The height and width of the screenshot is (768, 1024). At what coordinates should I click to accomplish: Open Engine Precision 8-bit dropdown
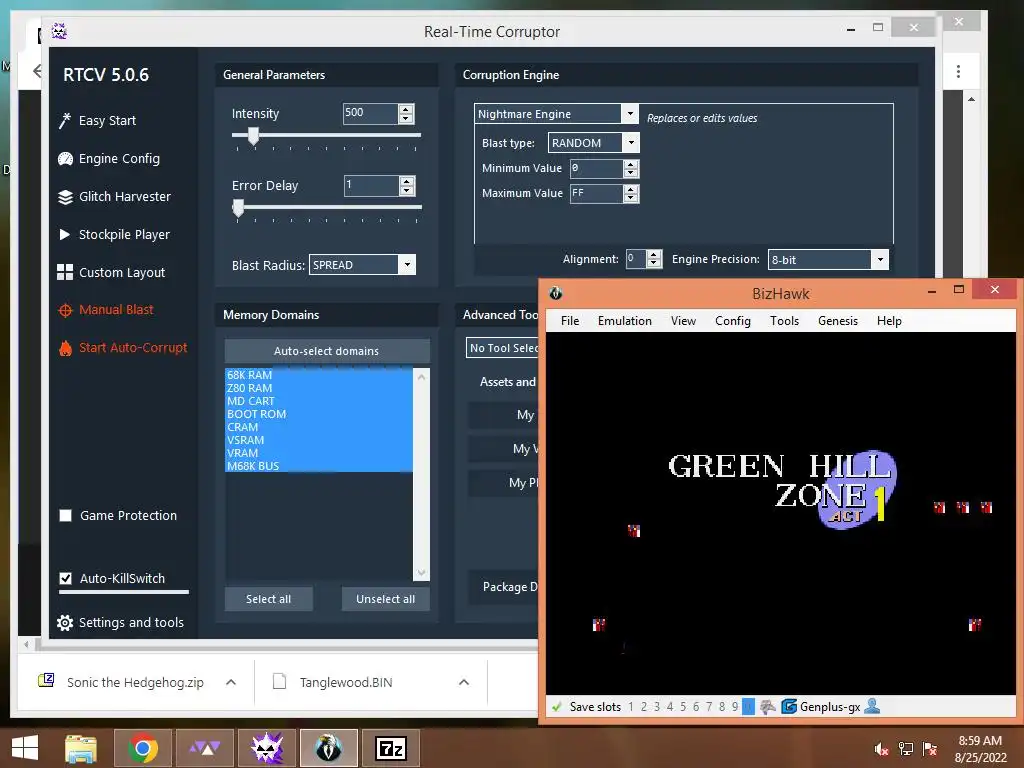pyautogui.click(x=880, y=259)
